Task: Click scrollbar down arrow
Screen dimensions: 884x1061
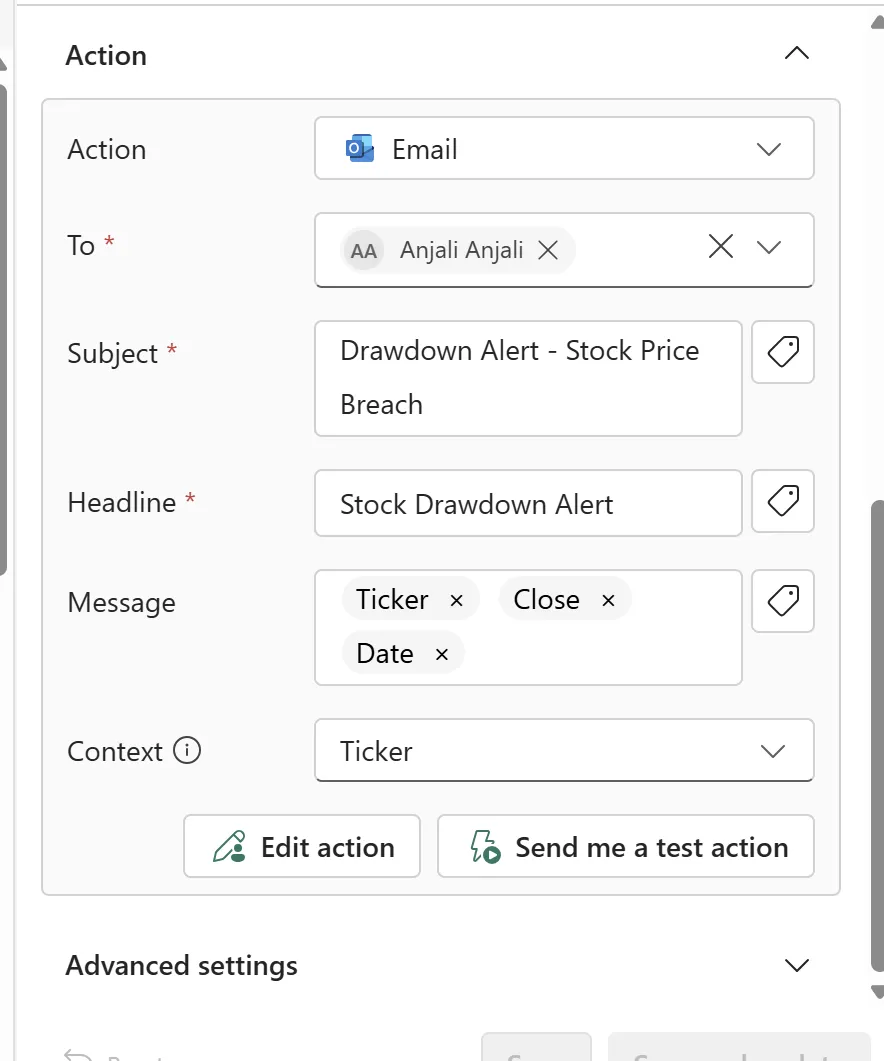Action: point(877,992)
